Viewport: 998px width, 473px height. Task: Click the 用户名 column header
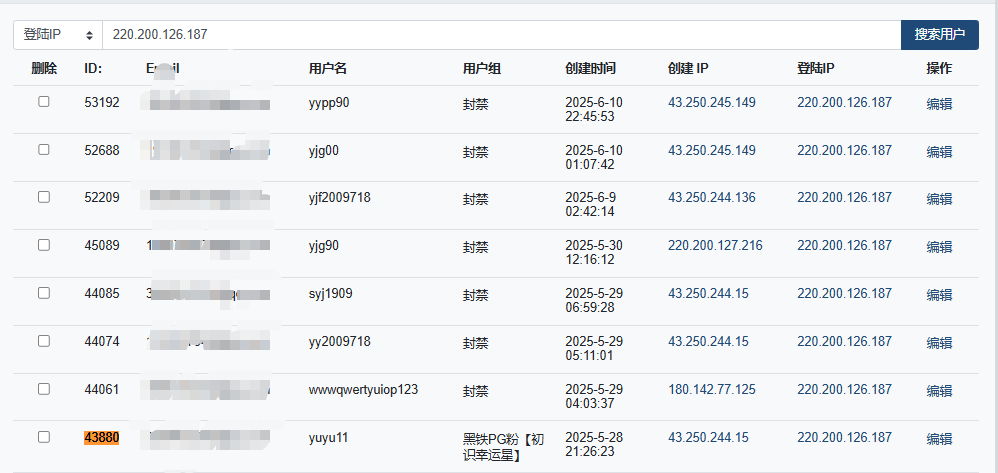coord(328,69)
